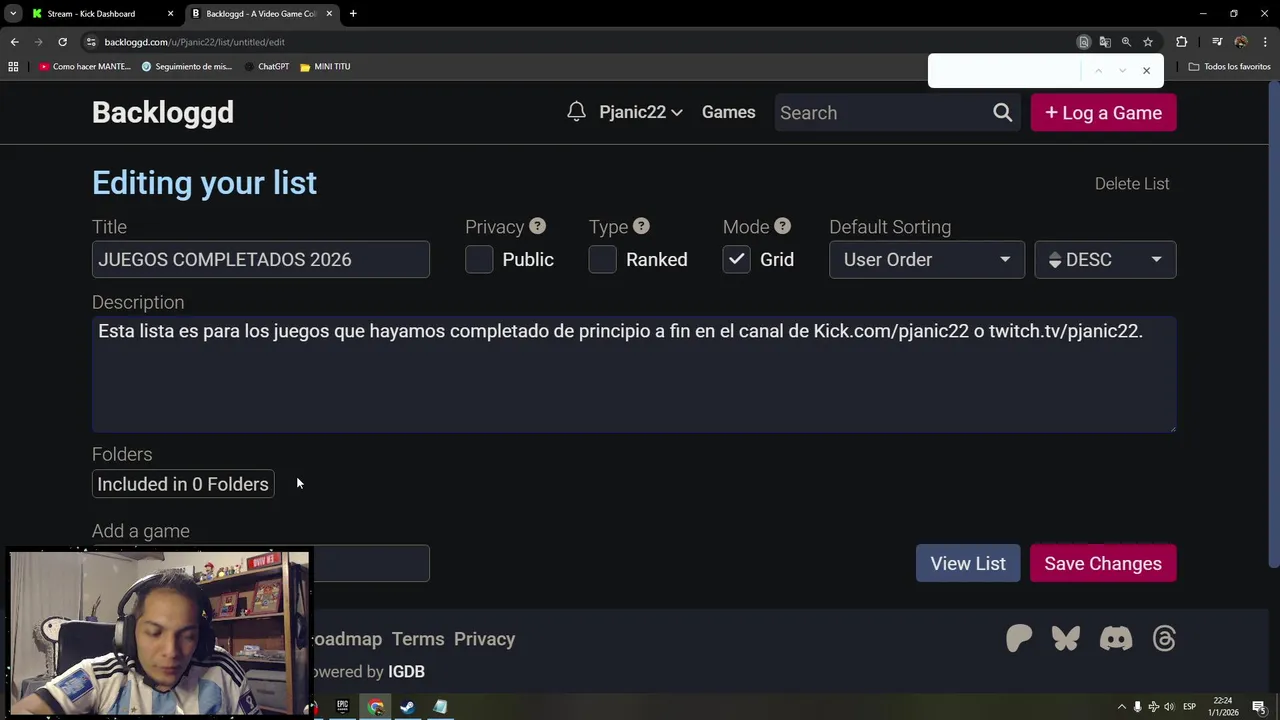Open the IGDB footer link
This screenshot has height=720, width=1280.
tap(406, 672)
